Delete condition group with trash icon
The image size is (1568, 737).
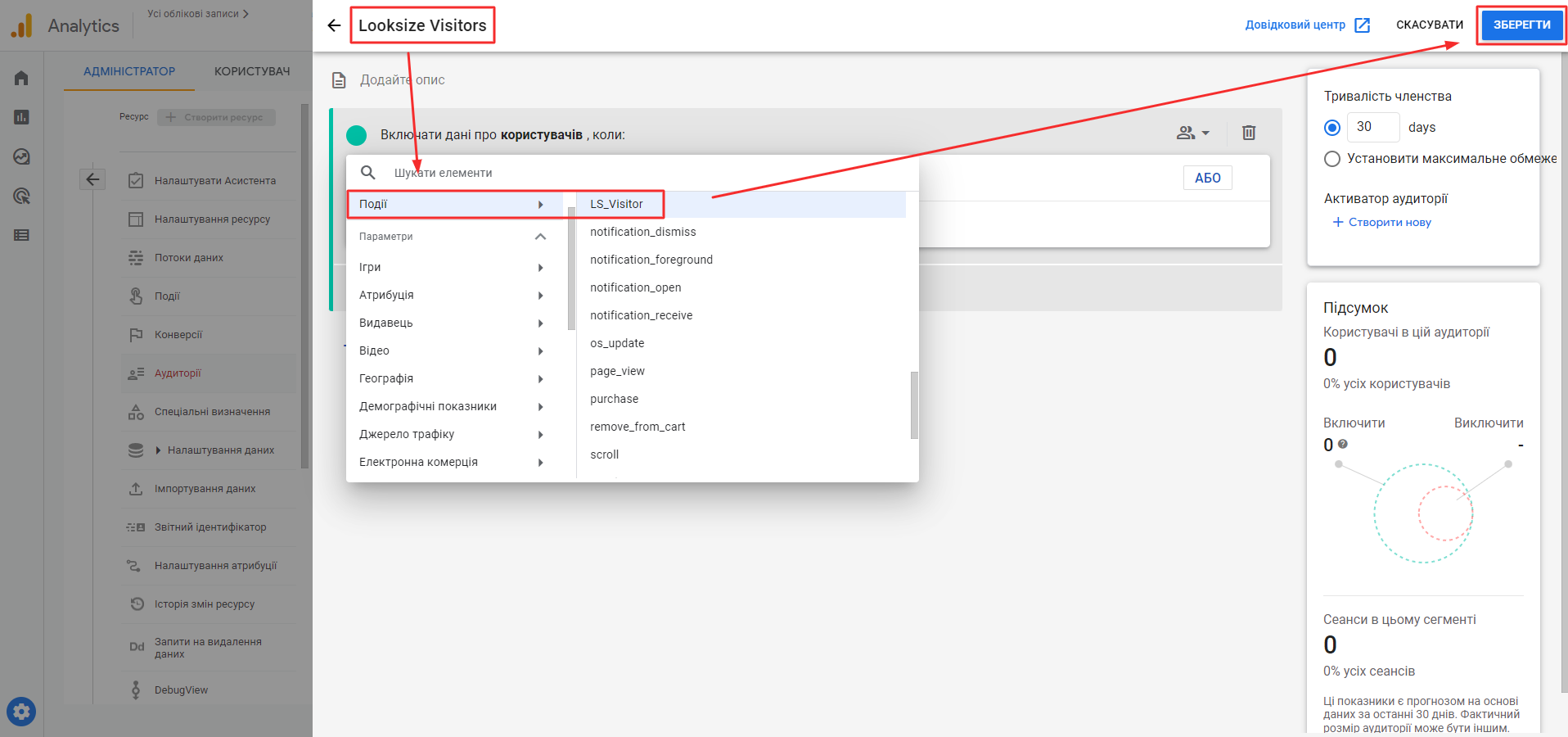1249,133
